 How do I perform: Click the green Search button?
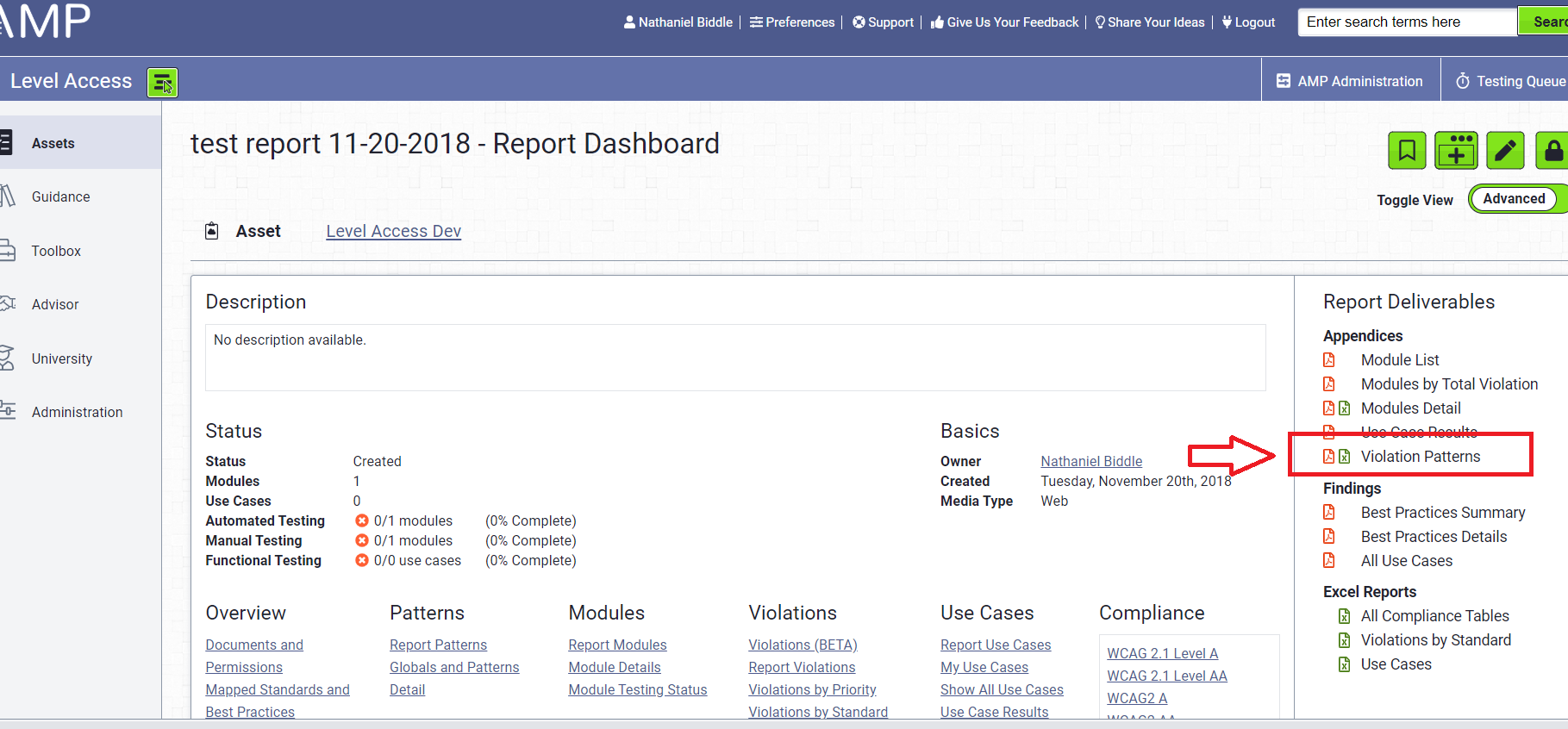pyautogui.click(x=1545, y=22)
